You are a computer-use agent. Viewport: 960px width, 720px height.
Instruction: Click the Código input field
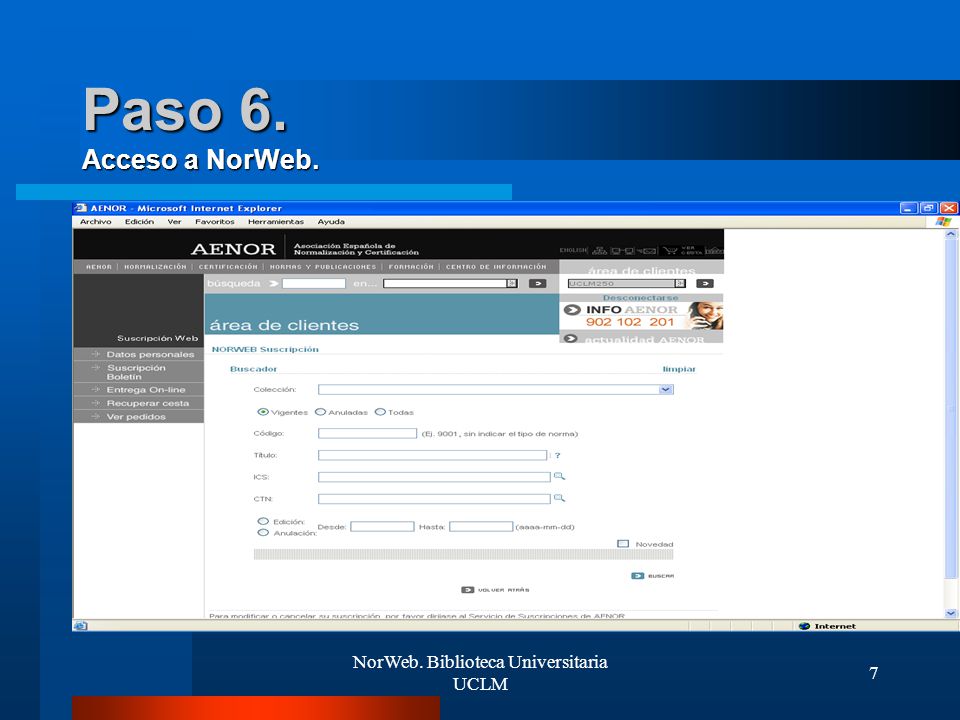coord(367,433)
